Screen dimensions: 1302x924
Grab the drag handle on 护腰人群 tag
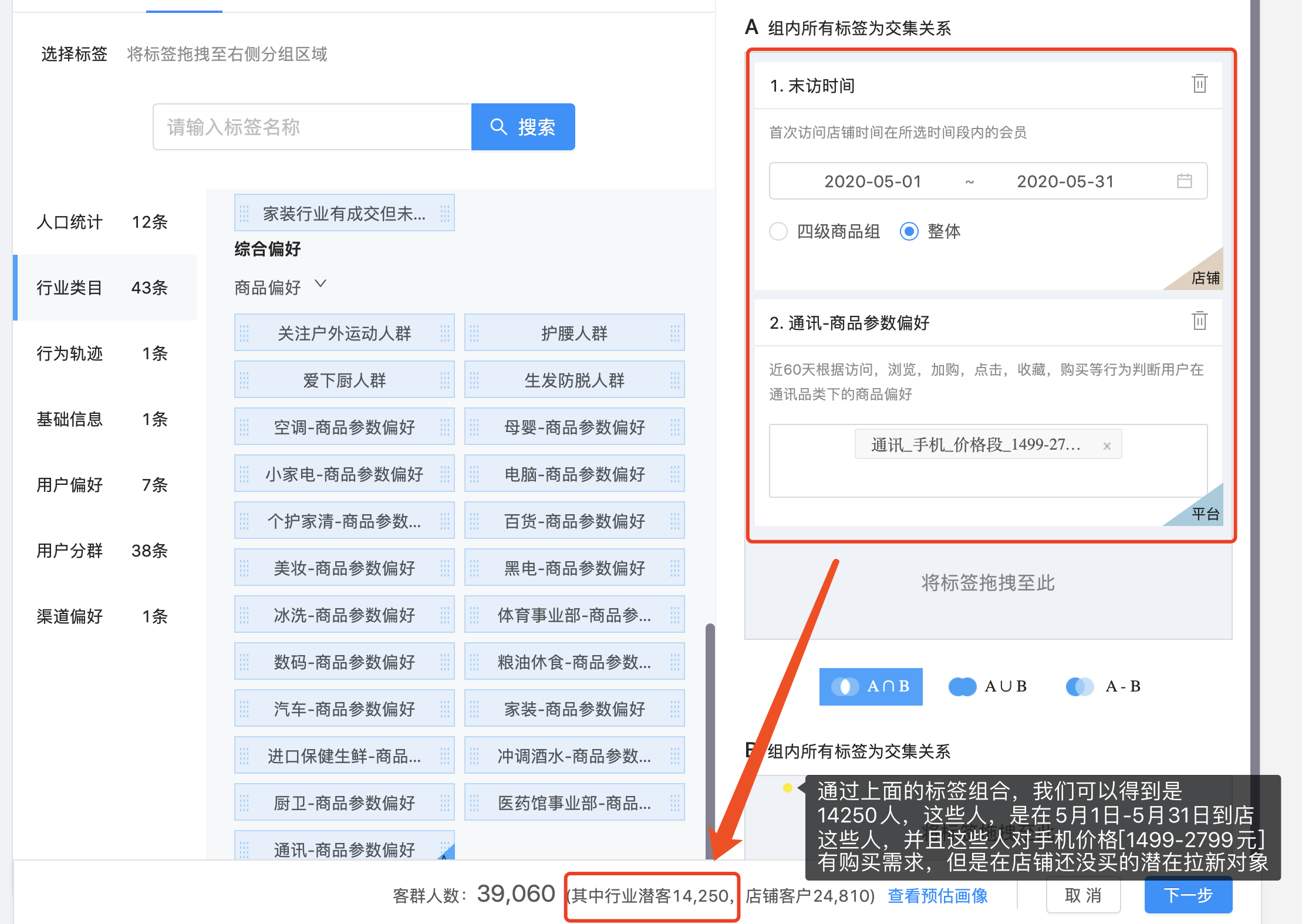474,333
